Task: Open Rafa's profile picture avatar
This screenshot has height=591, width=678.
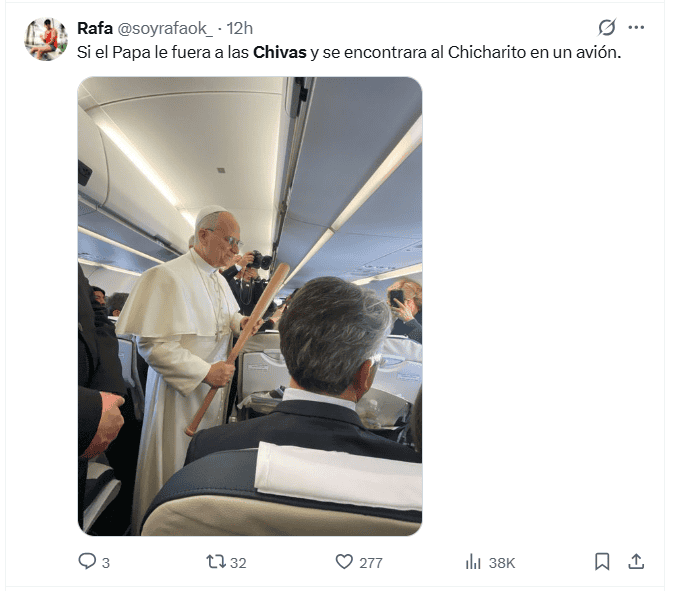Action: [x=46, y=39]
